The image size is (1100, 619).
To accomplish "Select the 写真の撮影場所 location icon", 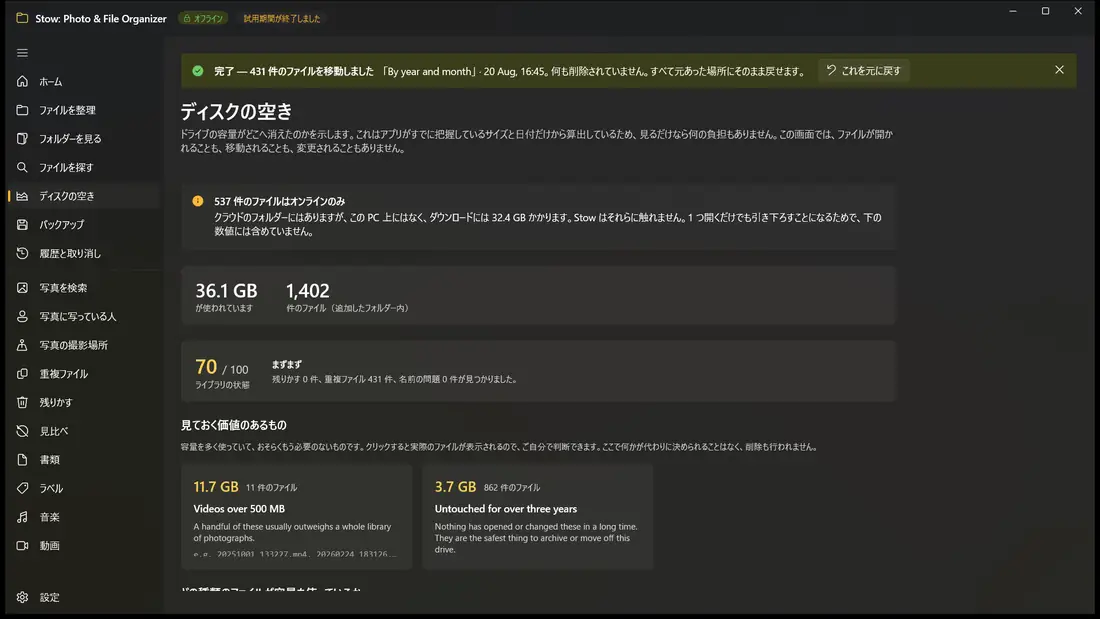I will (22, 345).
